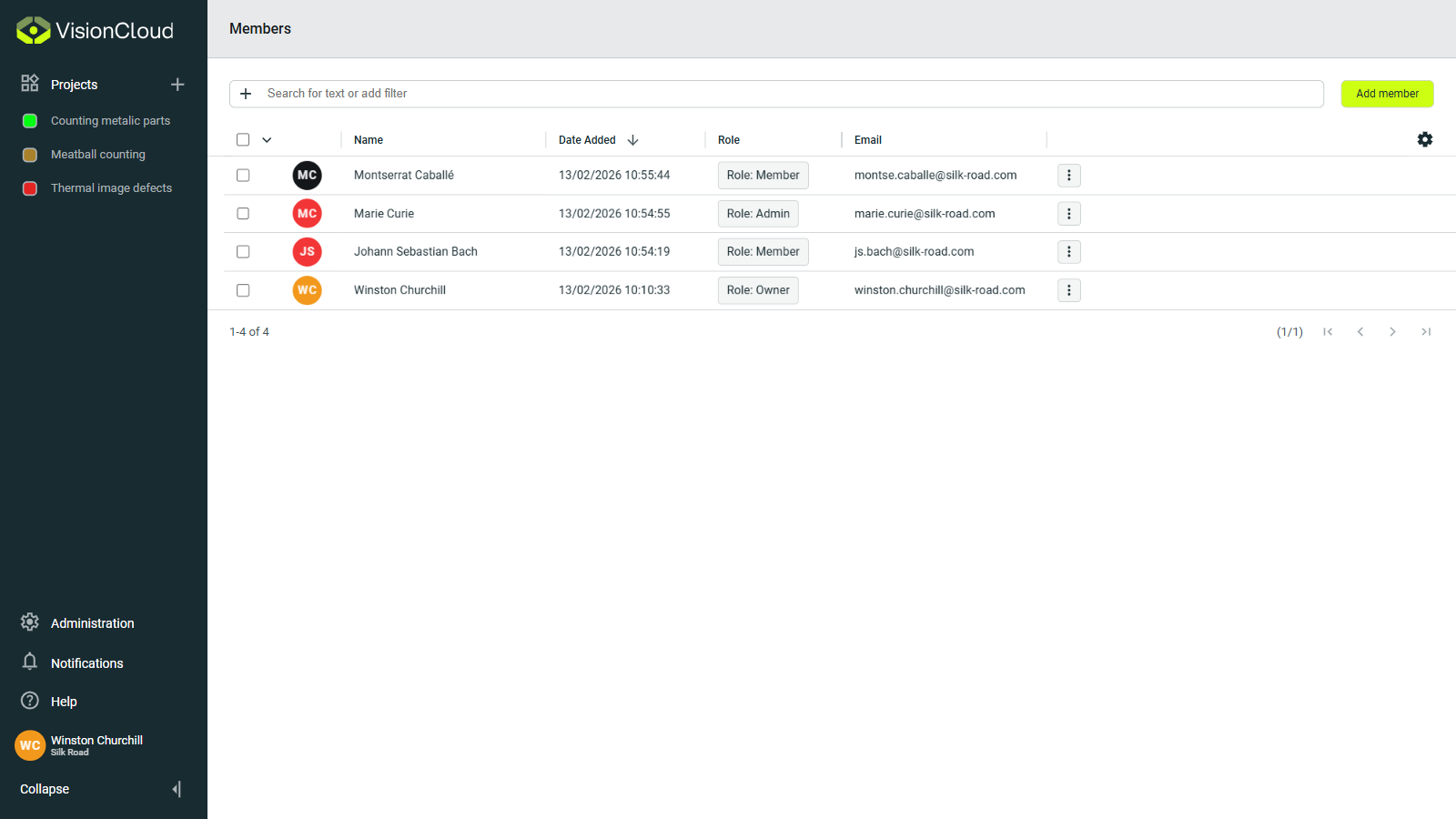Open the selection options chevron dropdown

266,139
